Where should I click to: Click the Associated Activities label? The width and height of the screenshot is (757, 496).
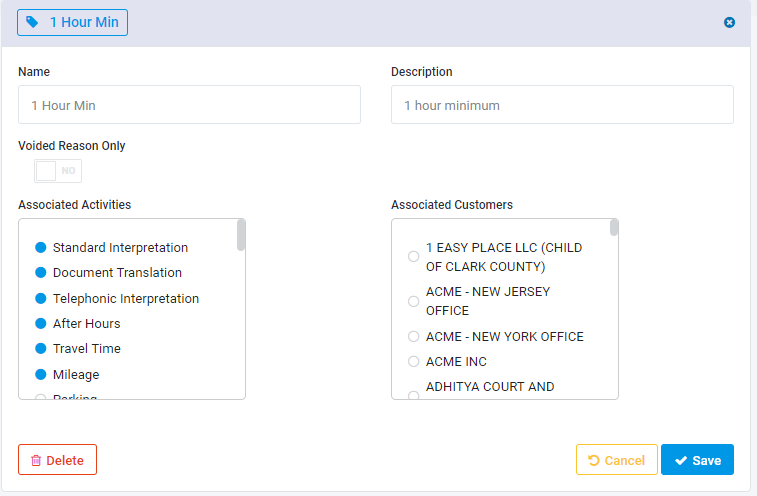tap(74, 205)
